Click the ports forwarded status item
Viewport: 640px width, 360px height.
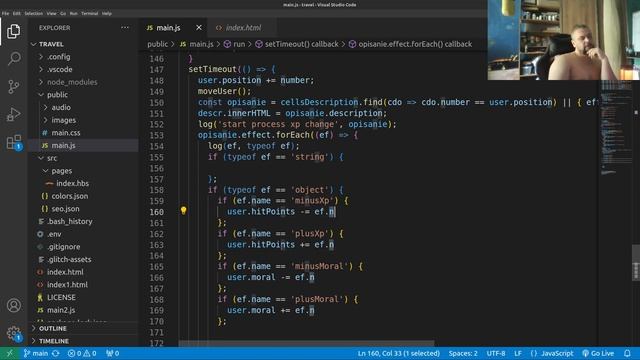click(x=112, y=353)
